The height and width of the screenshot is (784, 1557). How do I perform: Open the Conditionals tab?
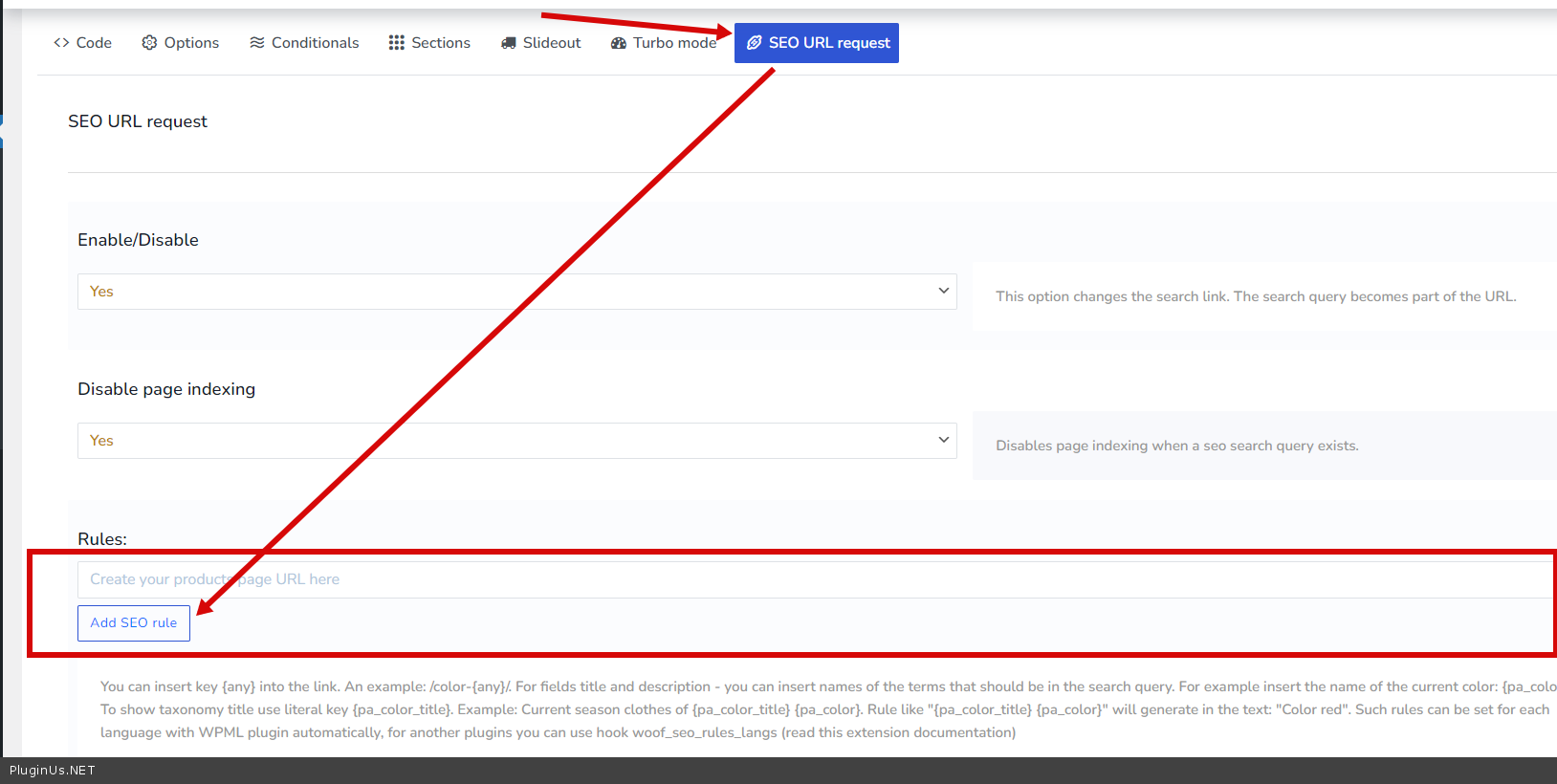[x=315, y=43]
